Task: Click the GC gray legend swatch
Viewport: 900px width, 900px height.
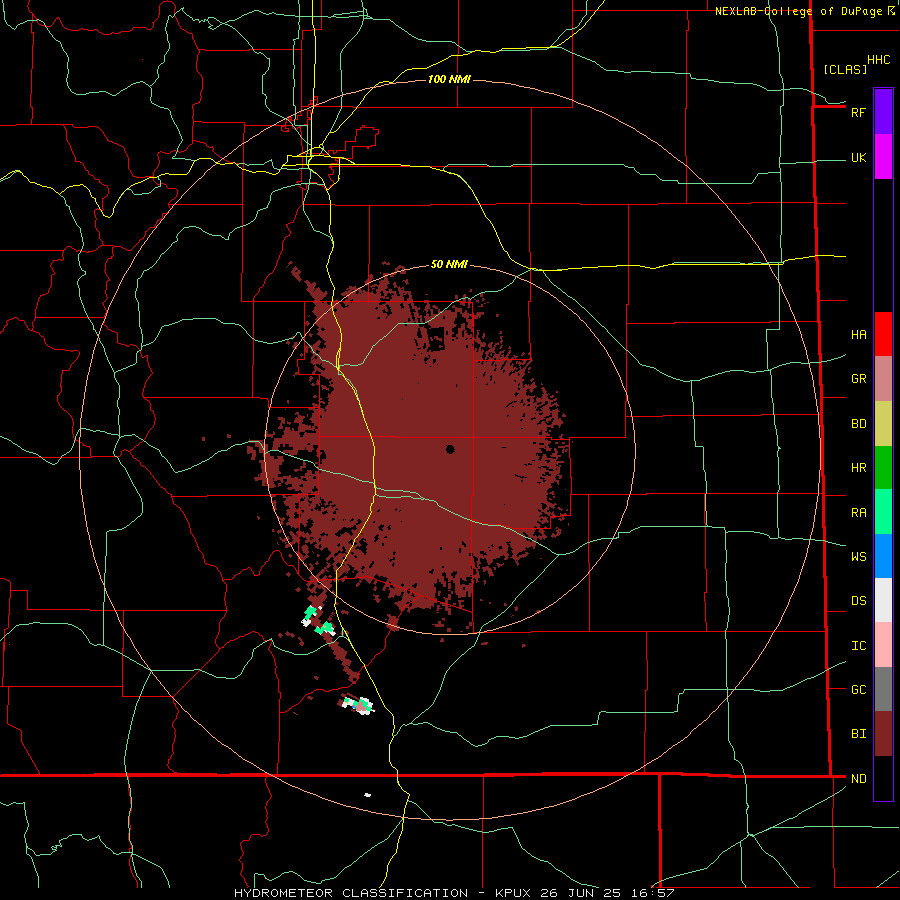Action: (x=883, y=689)
